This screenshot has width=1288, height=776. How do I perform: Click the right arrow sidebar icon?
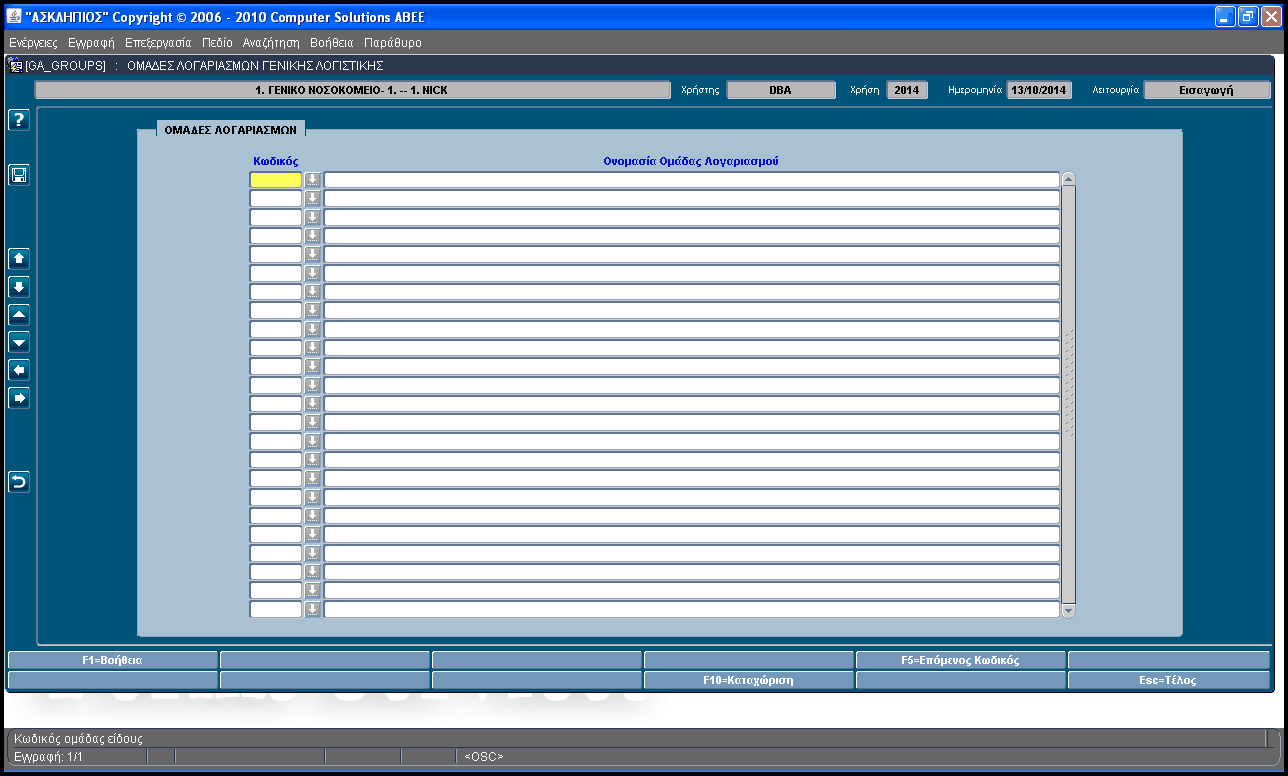(18, 398)
